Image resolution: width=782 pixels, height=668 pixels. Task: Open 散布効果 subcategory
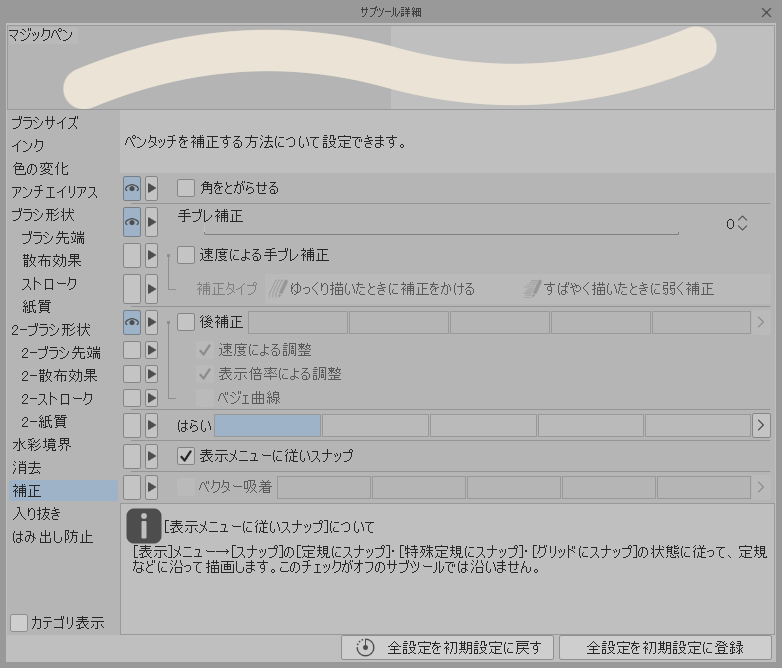[x=52, y=260]
